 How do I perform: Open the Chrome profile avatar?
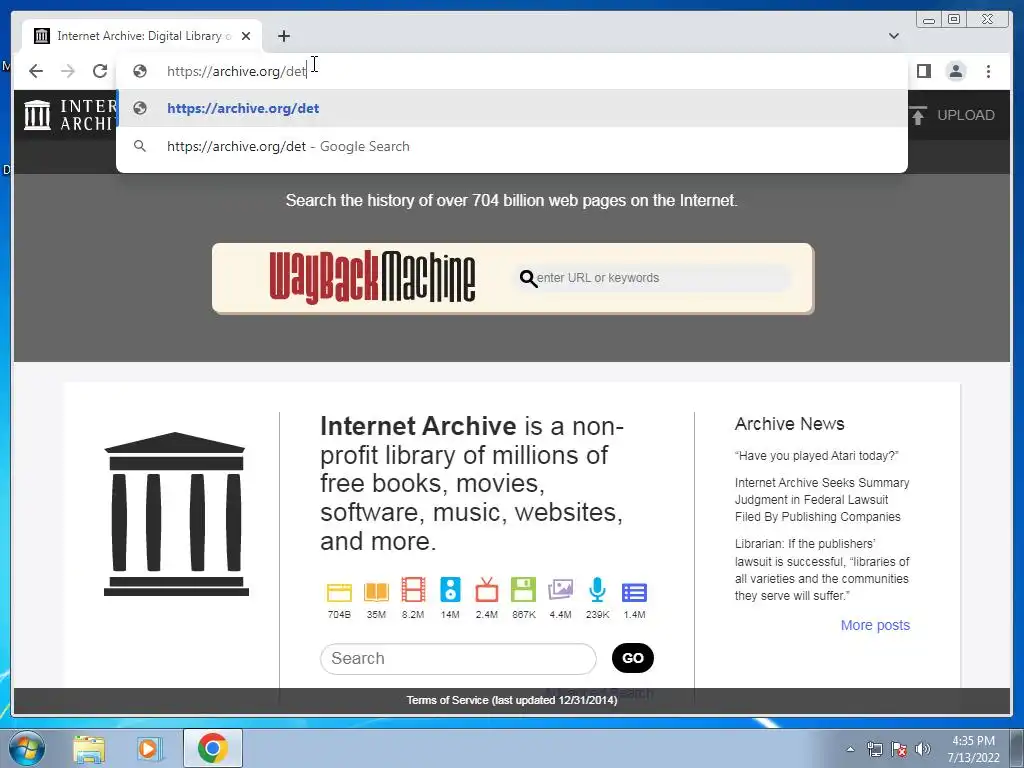955,71
